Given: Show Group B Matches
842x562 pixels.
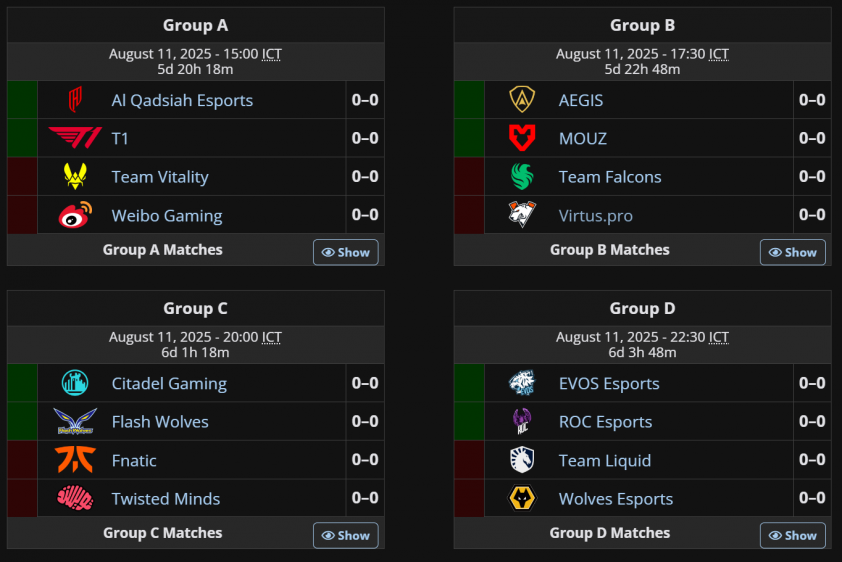Looking at the screenshot, I should pos(793,252).
